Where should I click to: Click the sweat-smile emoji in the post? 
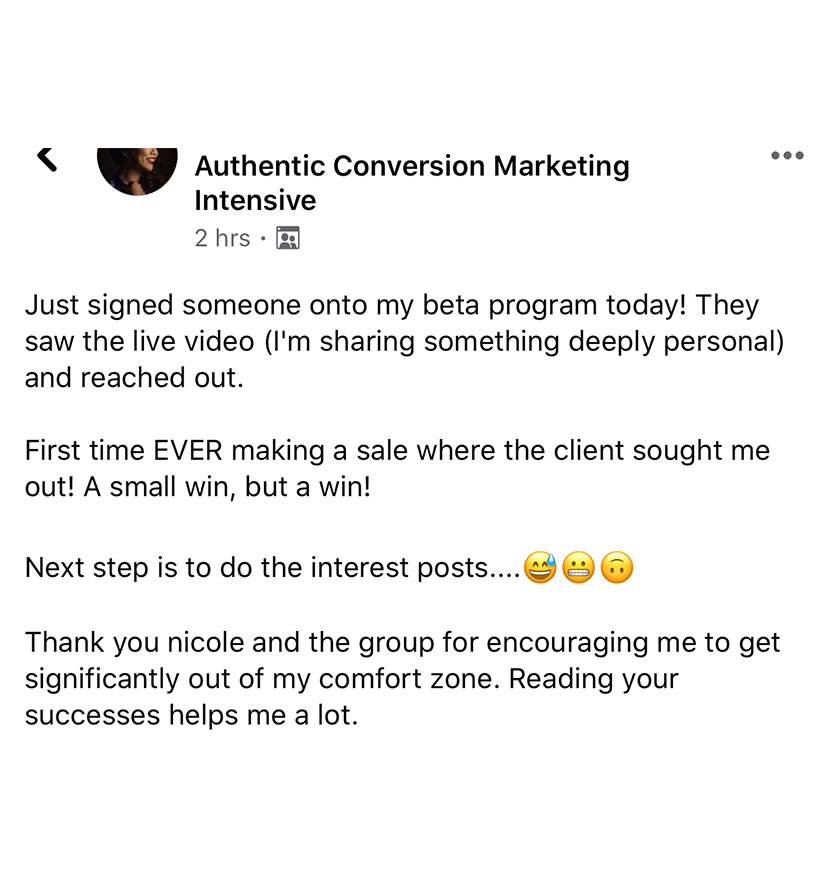(540, 569)
